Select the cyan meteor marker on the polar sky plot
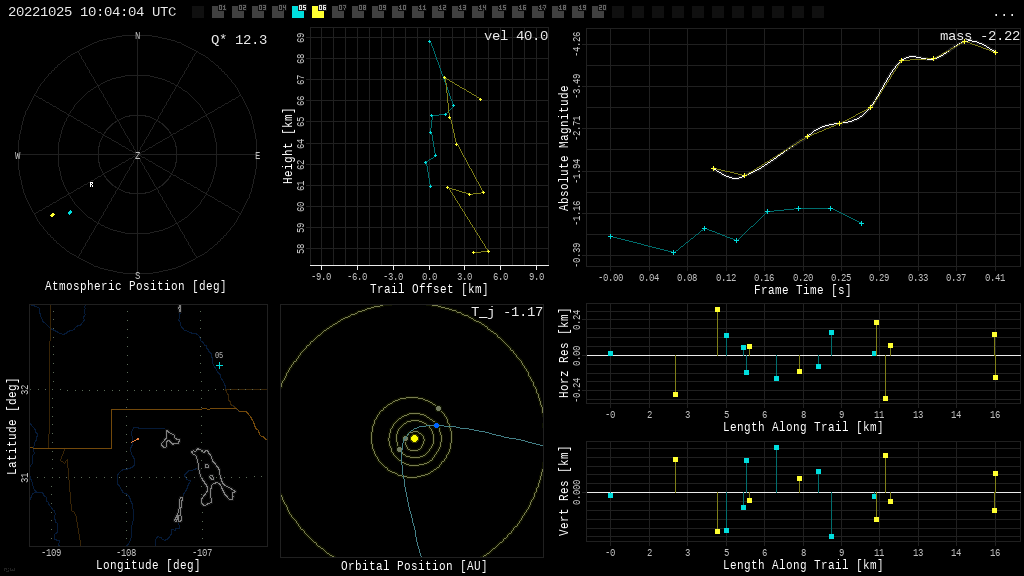1024x576 pixels. [x=70, y=212]
